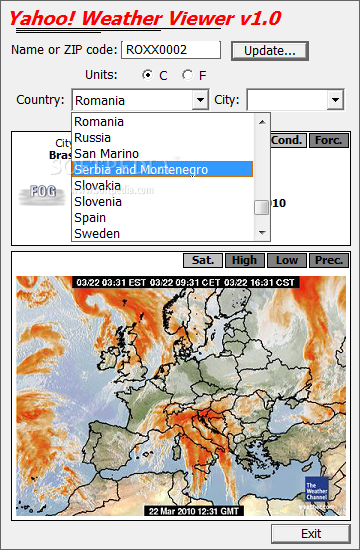Choose Spain from the country list
The image size is (360, 550).
(x=162, y=217)
